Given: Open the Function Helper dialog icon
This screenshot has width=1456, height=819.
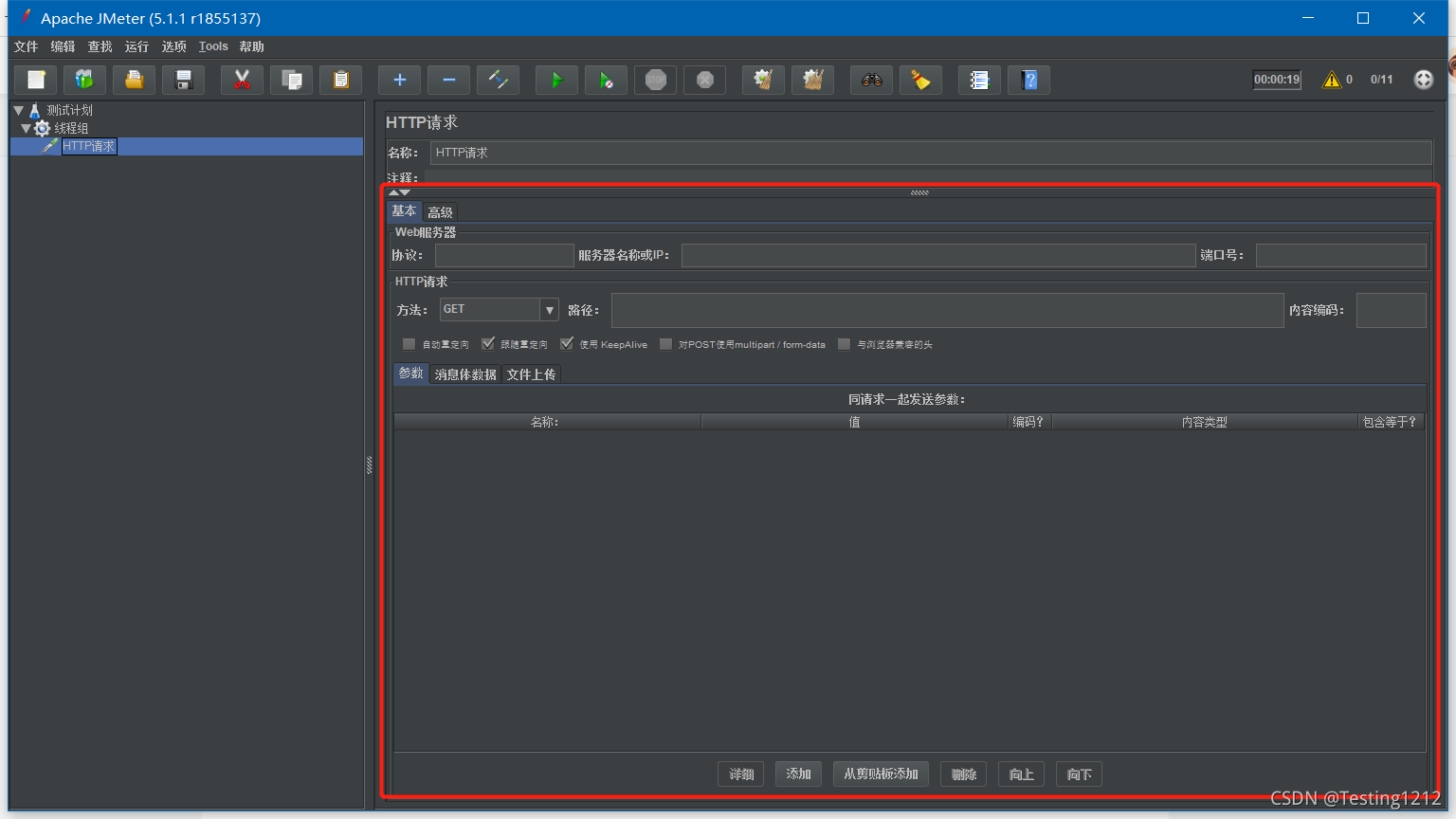Looking at the screenshot, I should (x=980, y=80).
